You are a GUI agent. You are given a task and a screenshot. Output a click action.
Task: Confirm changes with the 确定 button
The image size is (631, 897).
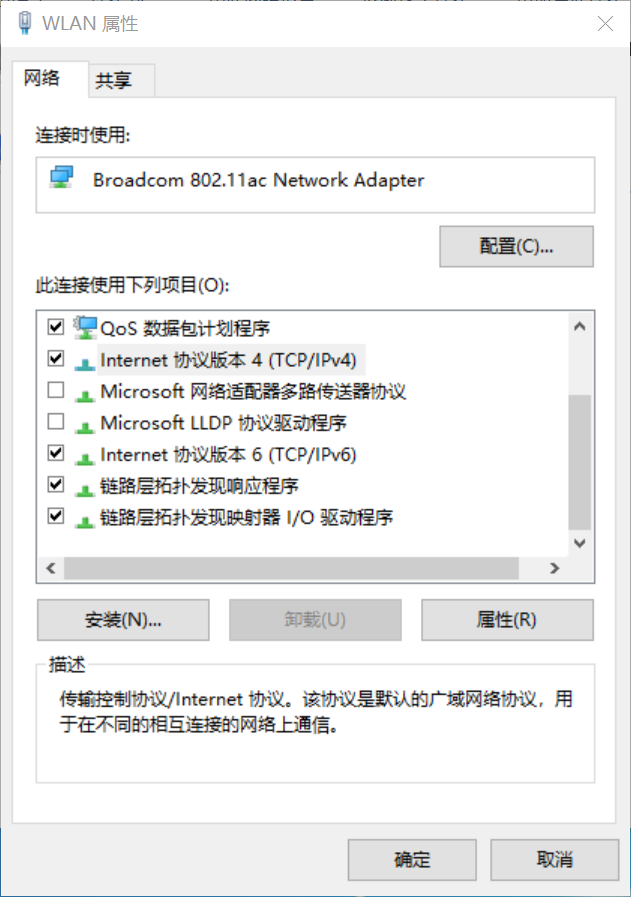[x=412, y=859]
